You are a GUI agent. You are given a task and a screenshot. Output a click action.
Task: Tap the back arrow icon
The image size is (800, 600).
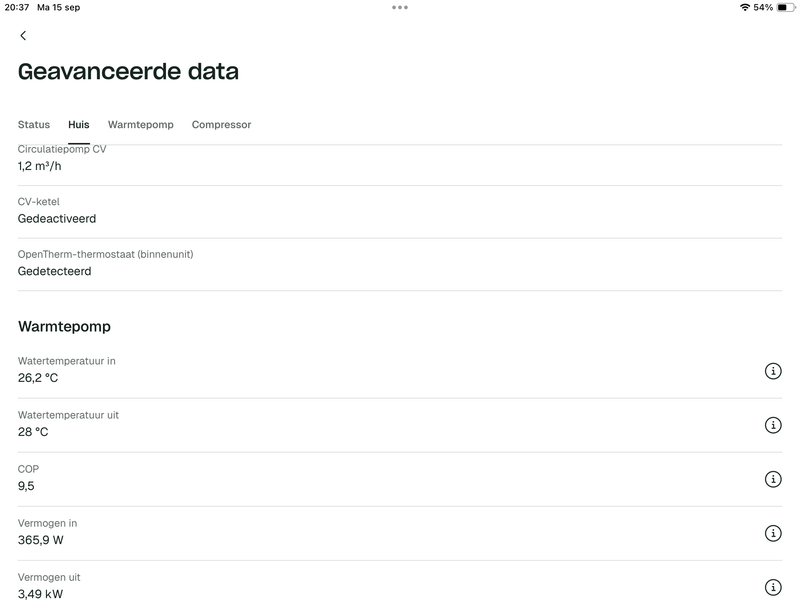coord(23,36)
